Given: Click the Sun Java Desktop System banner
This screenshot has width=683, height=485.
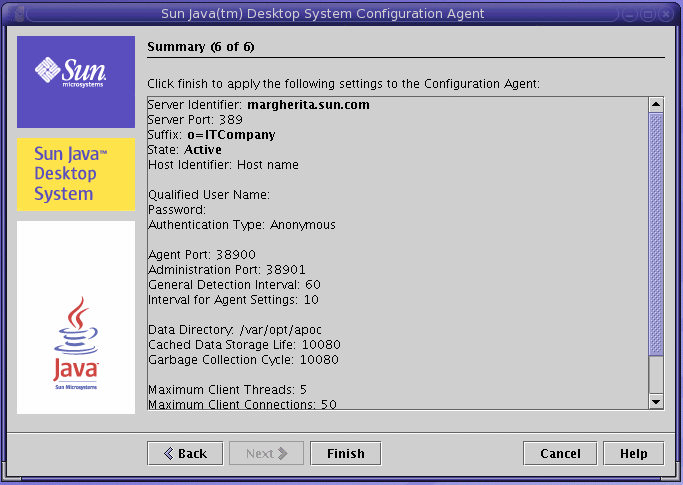Looking at the screenshot, I should click(76, 174).
